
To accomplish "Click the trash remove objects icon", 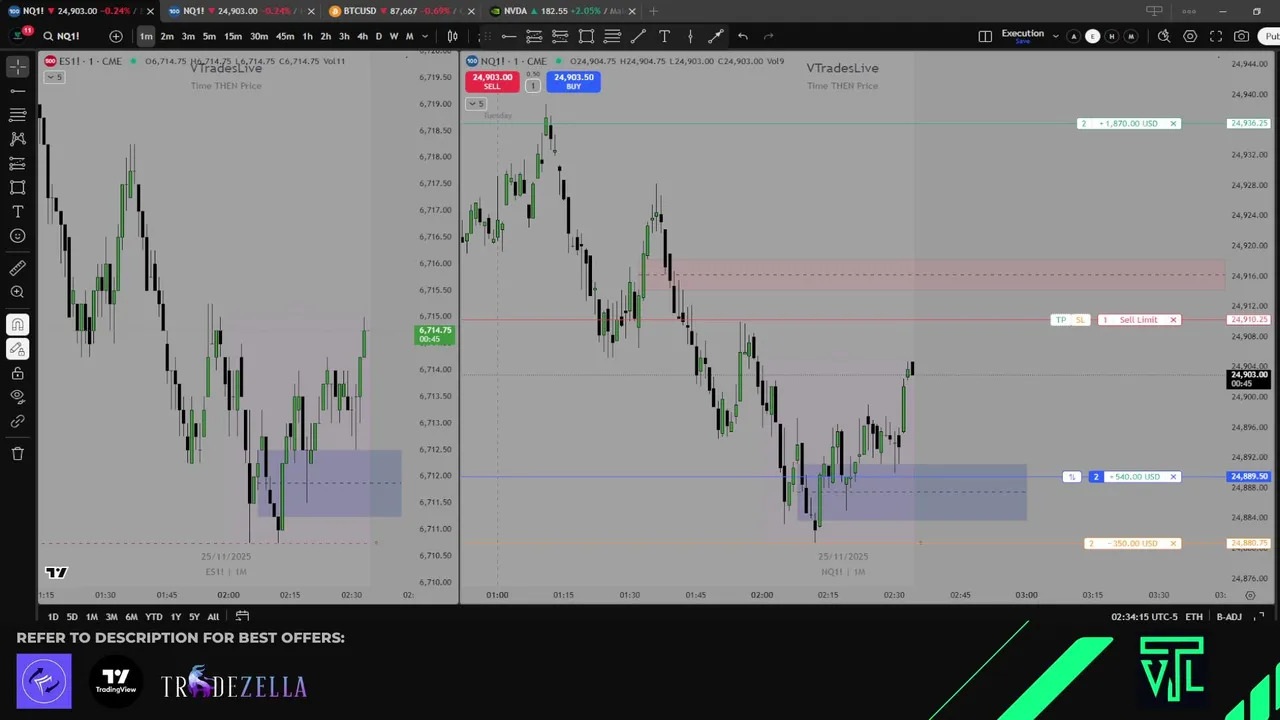I will click(x=17, y=454).
